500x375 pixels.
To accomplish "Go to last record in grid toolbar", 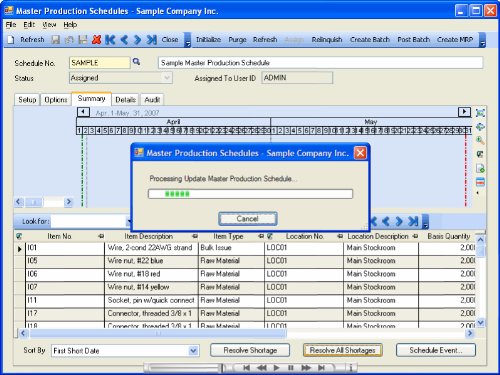I will (413, 221).
